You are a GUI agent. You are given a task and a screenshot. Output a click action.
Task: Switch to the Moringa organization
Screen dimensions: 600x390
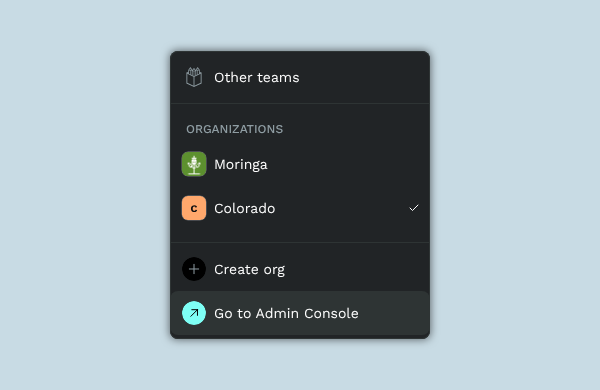300,164
